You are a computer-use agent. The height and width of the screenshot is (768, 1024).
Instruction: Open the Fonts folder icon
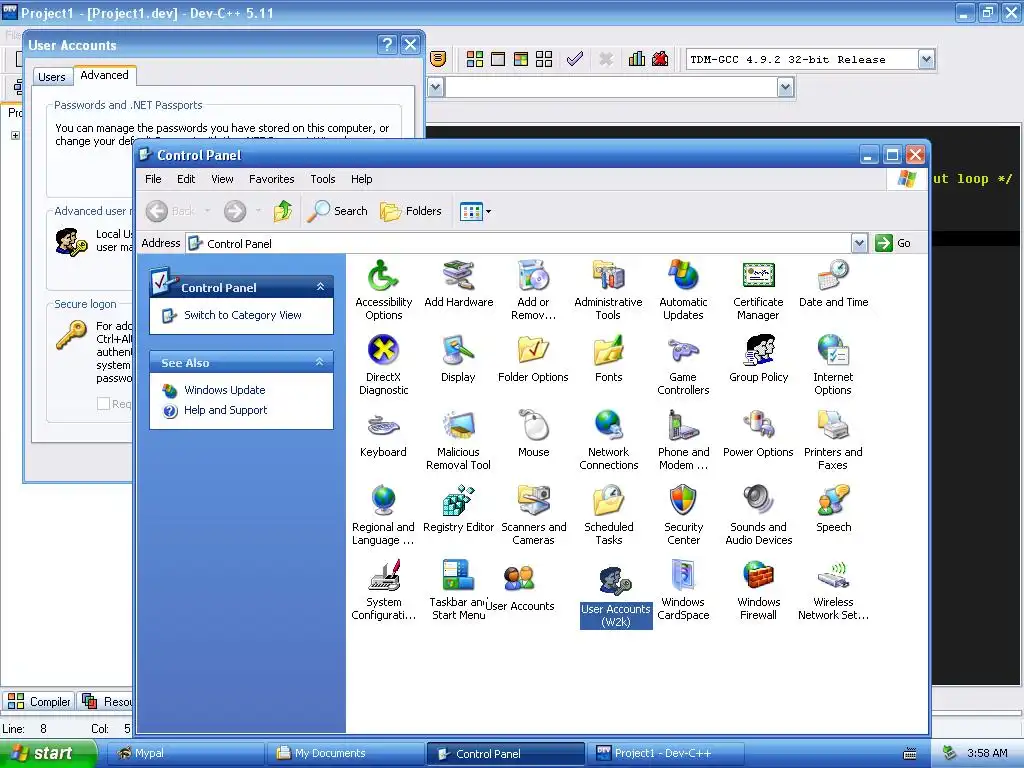(x=609, y=359)
